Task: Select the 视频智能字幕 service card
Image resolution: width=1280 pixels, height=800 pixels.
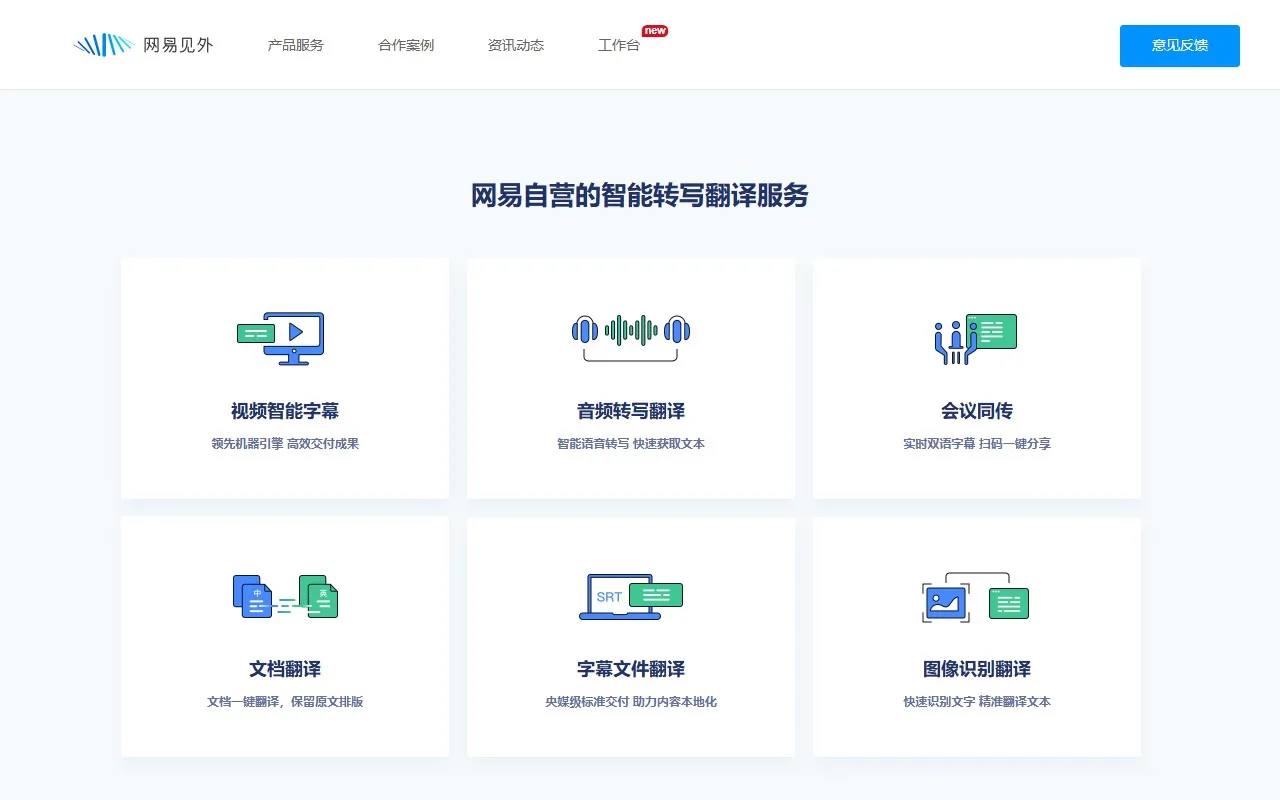Action: click(x=284, y=378)
